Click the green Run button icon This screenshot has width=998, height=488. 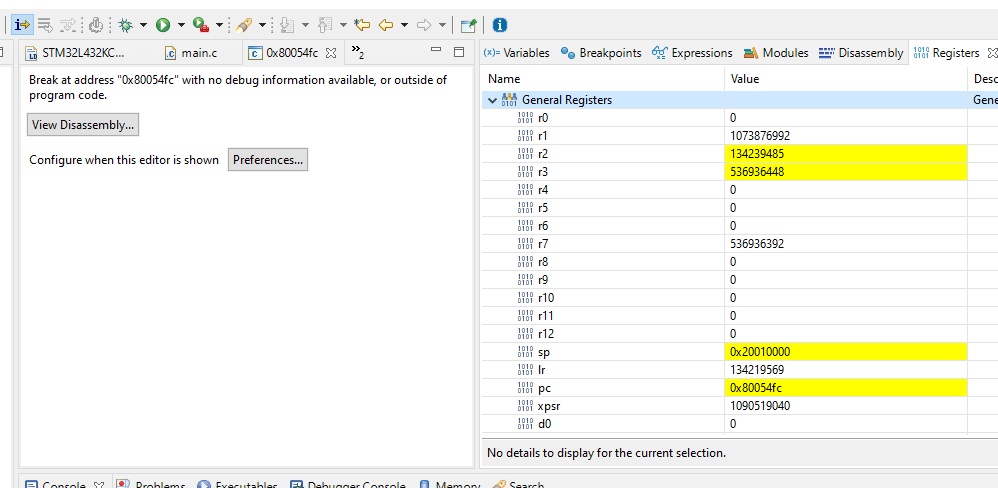point(163,25)
